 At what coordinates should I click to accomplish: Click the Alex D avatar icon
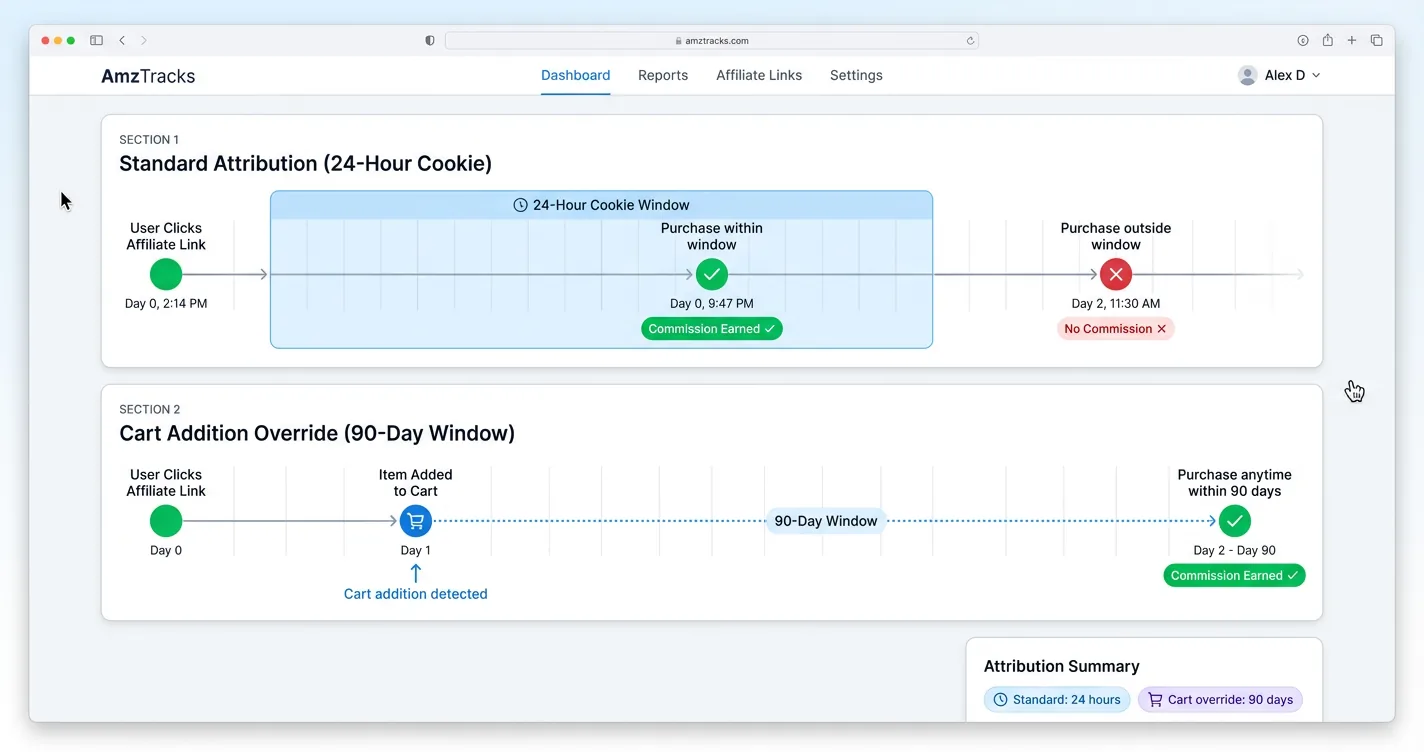[x=1246, y=75]
